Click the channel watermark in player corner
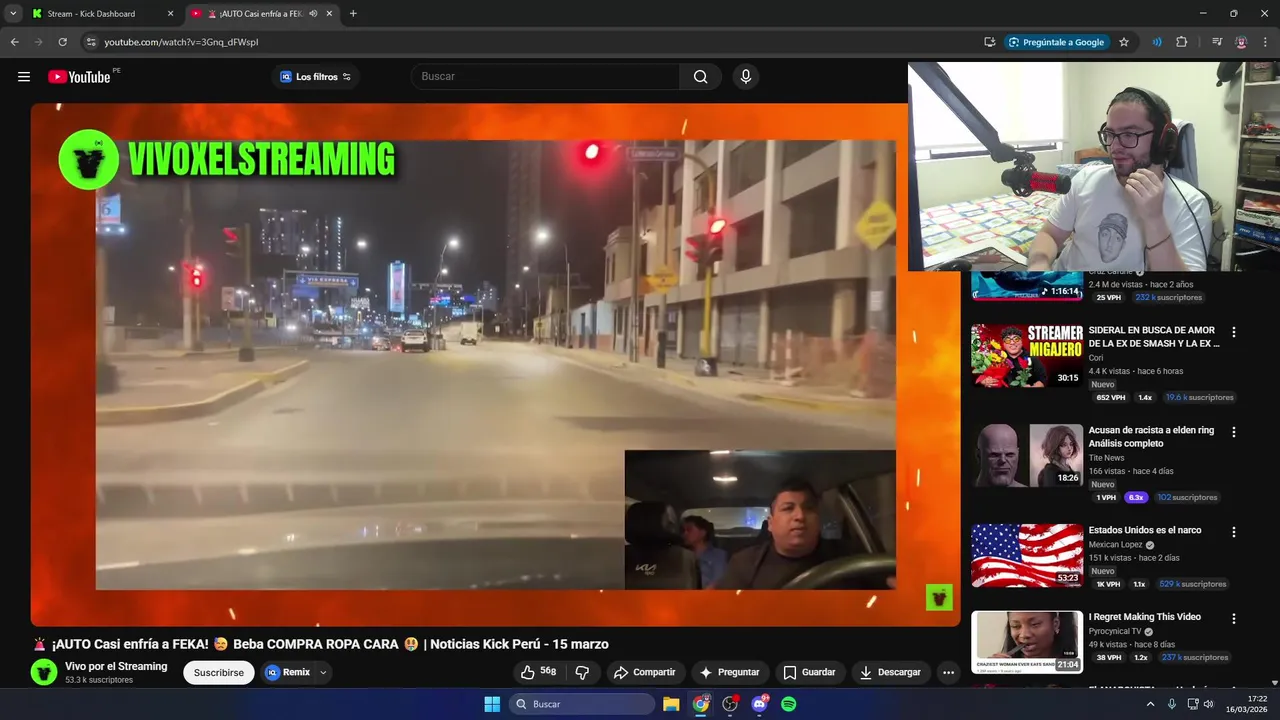Viewport: 1280px width, 720px height. click(x=938, y=598)
